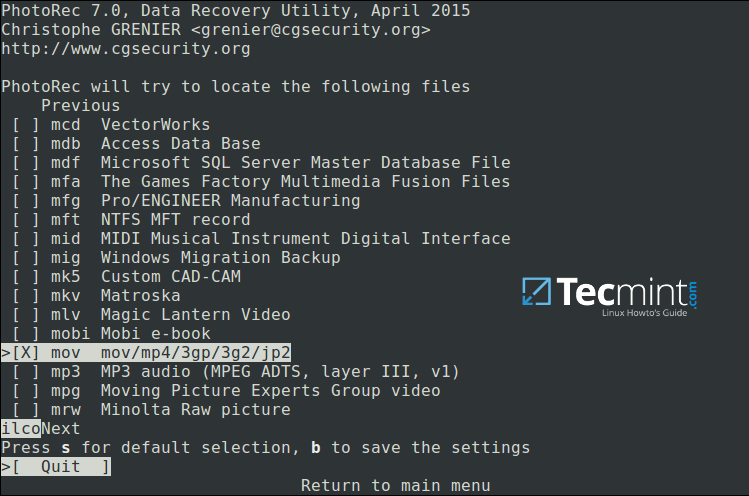Viewport: 749px width, 496px height.
Task: Enable the mpg Moving Picture Experts checkbox
Action: point(26,391)
